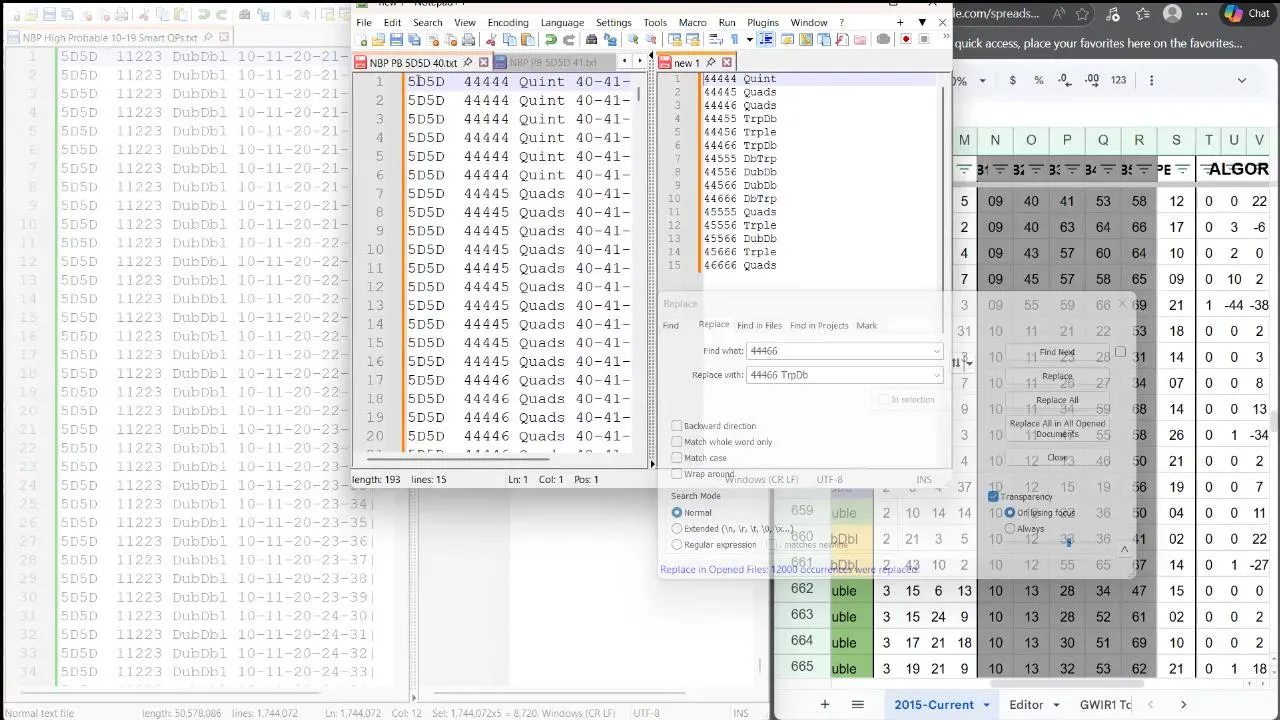Click the Zoom Out icon in toolbar

(651, 39)
